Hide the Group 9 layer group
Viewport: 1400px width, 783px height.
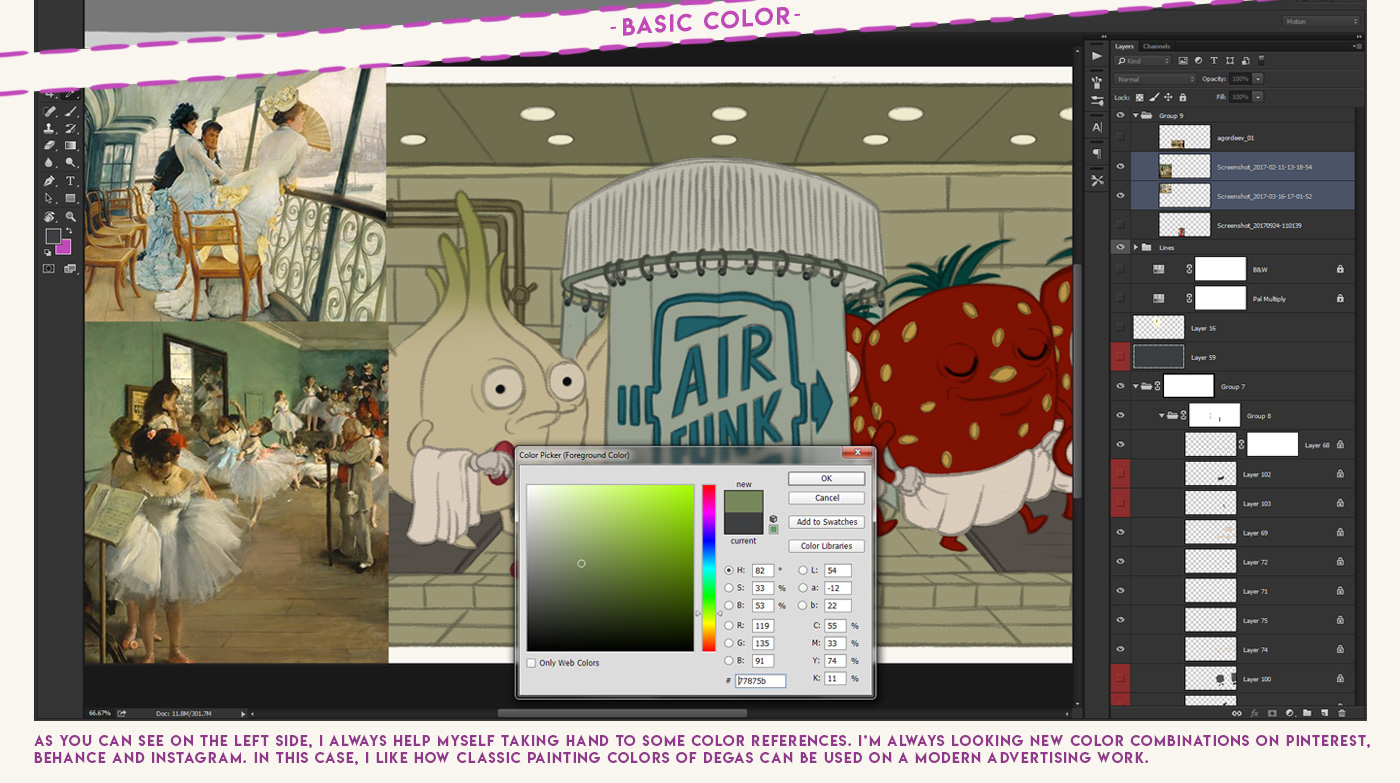point(1120,115)
